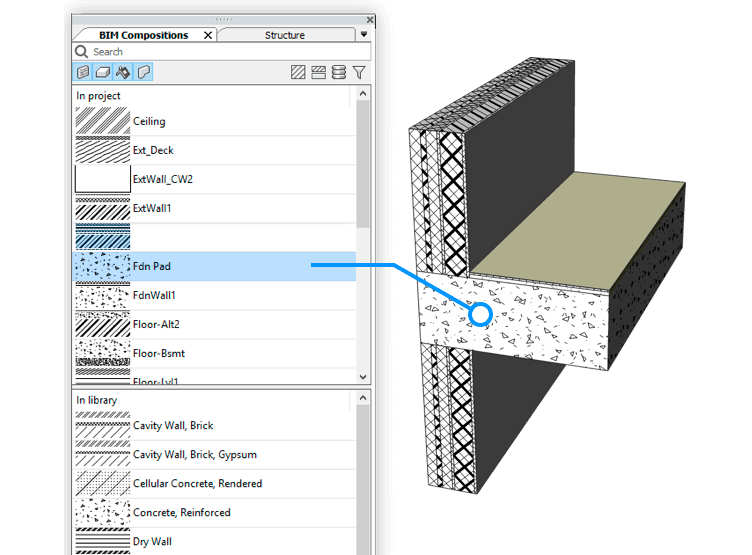Select Cavity Wall, Brick, Gypsum entry
The width and height of the screenshot is (752, 555).
click(214, 454)
